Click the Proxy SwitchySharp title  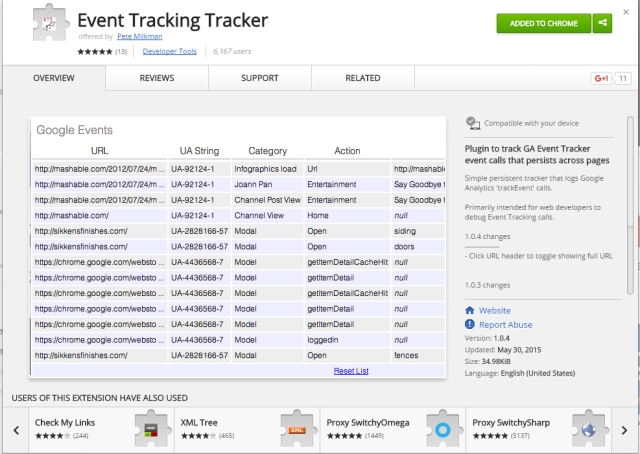coord(511,423)
